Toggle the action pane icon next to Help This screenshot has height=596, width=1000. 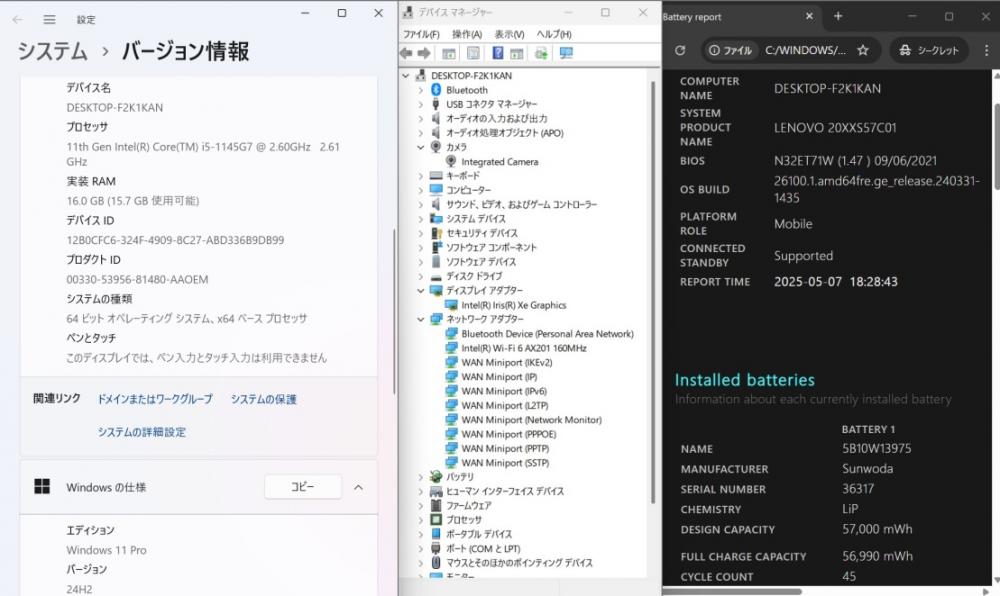(x=517, y=54)
